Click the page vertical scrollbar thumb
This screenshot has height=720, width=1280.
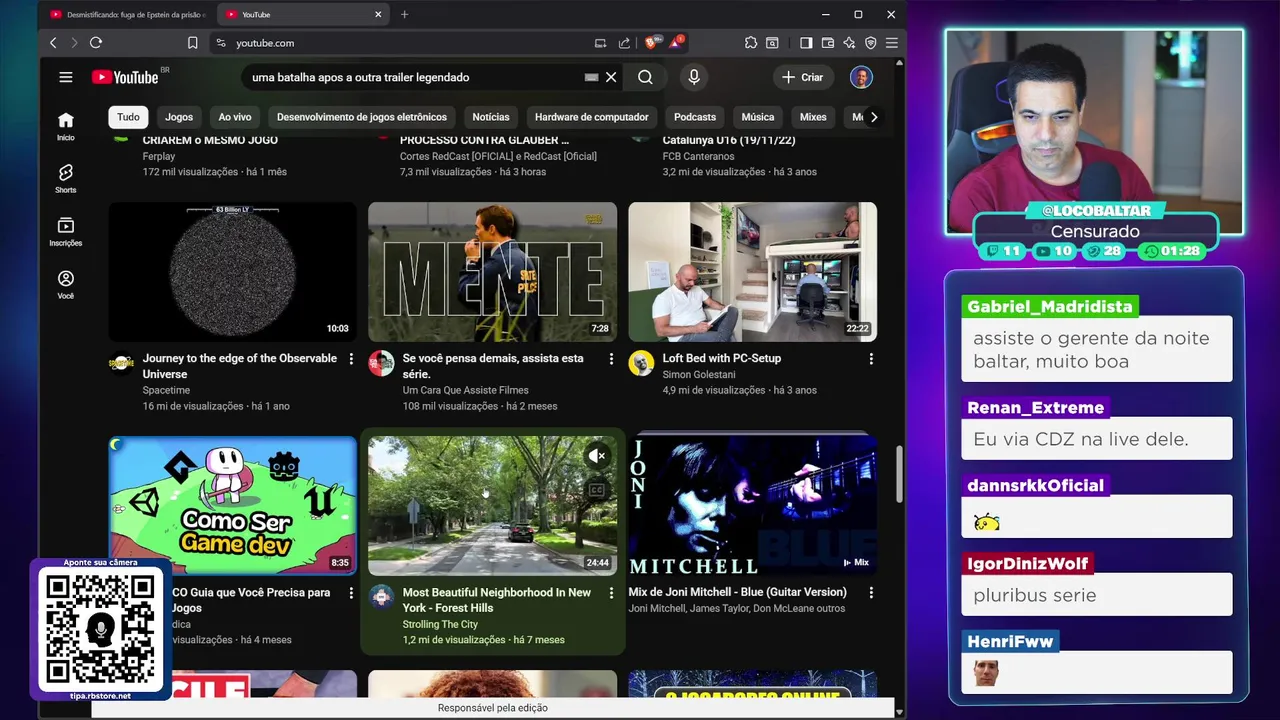899,474
